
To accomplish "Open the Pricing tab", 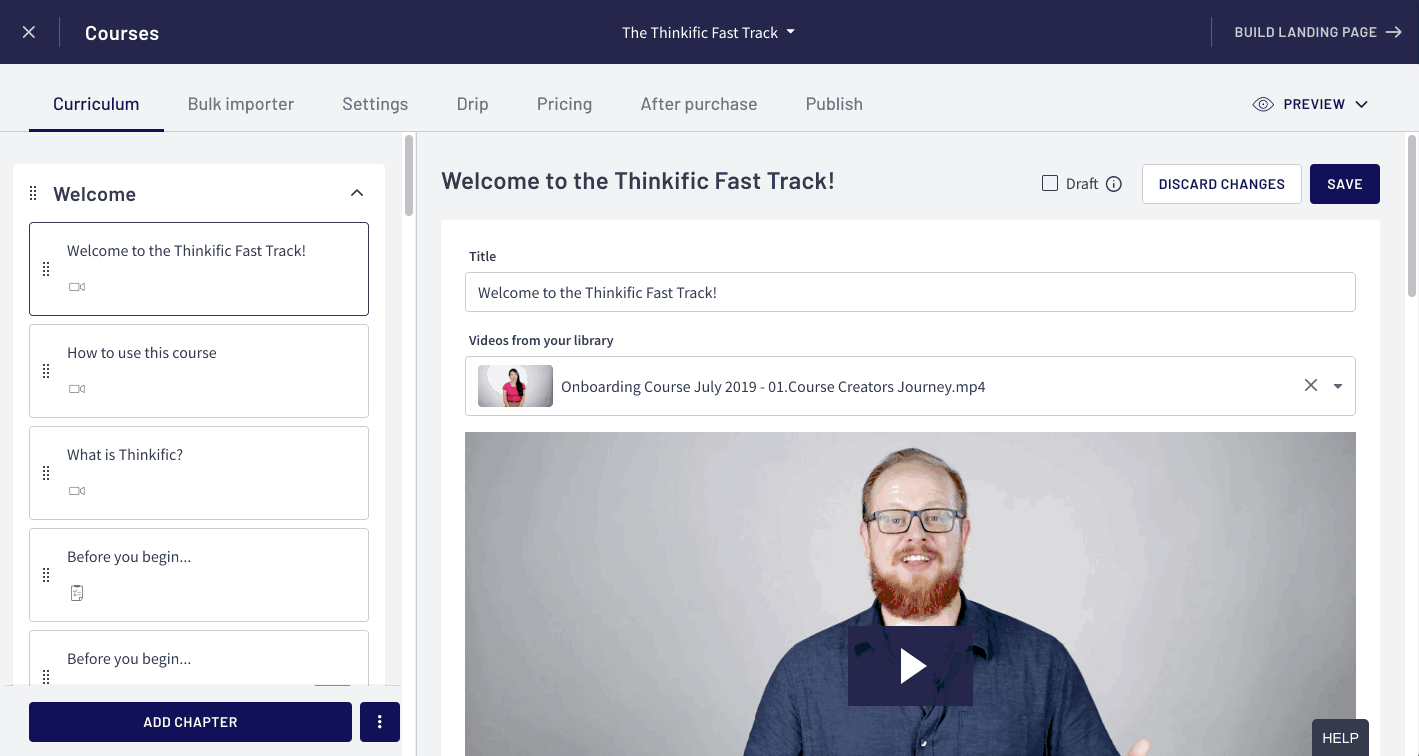I will [564, 104].
